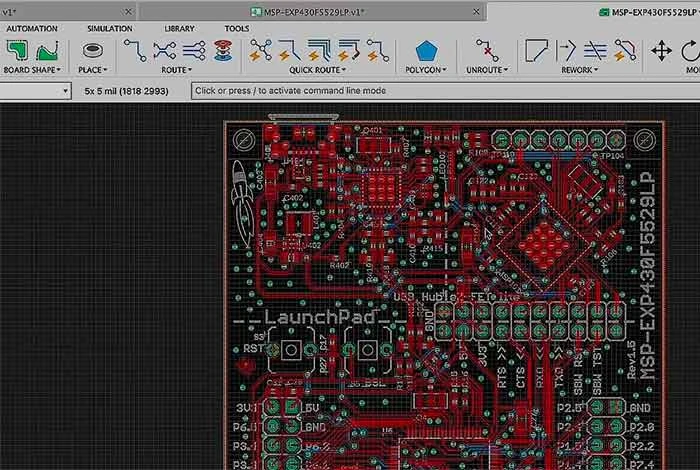Click the P2.5 header pin label
700x470 pixels.
click(570, 408)
